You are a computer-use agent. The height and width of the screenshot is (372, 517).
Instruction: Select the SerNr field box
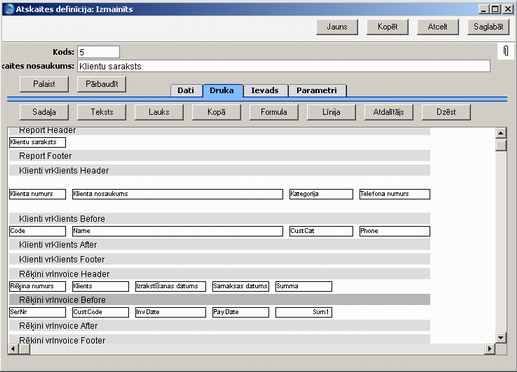(x=38, y=312)
